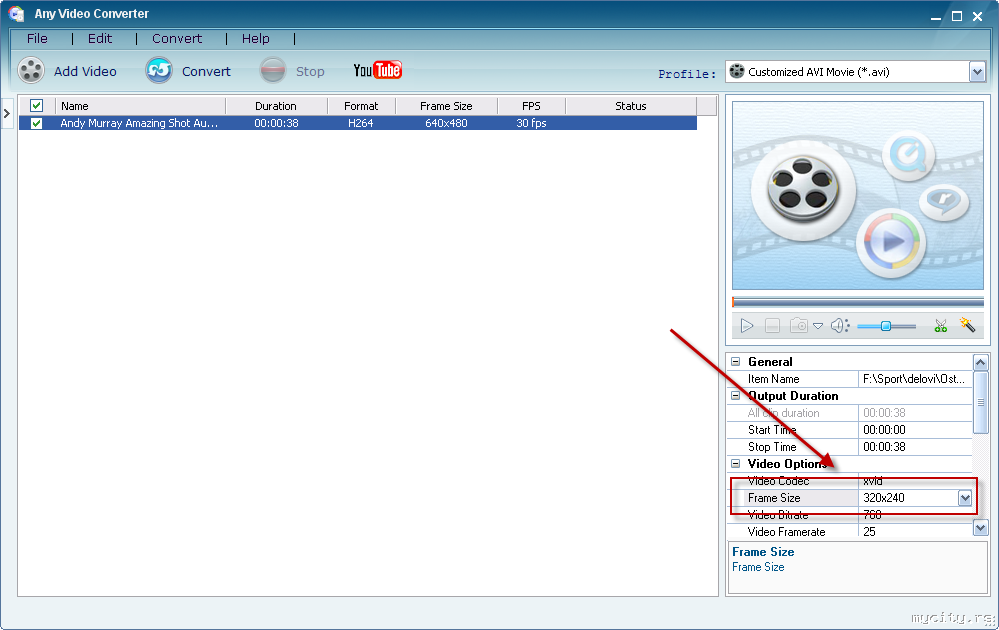Image resolution: width=999 pixels, height=630 pixels.
Task: Open the Profile dropdown arrow
Action: (977, 72)
